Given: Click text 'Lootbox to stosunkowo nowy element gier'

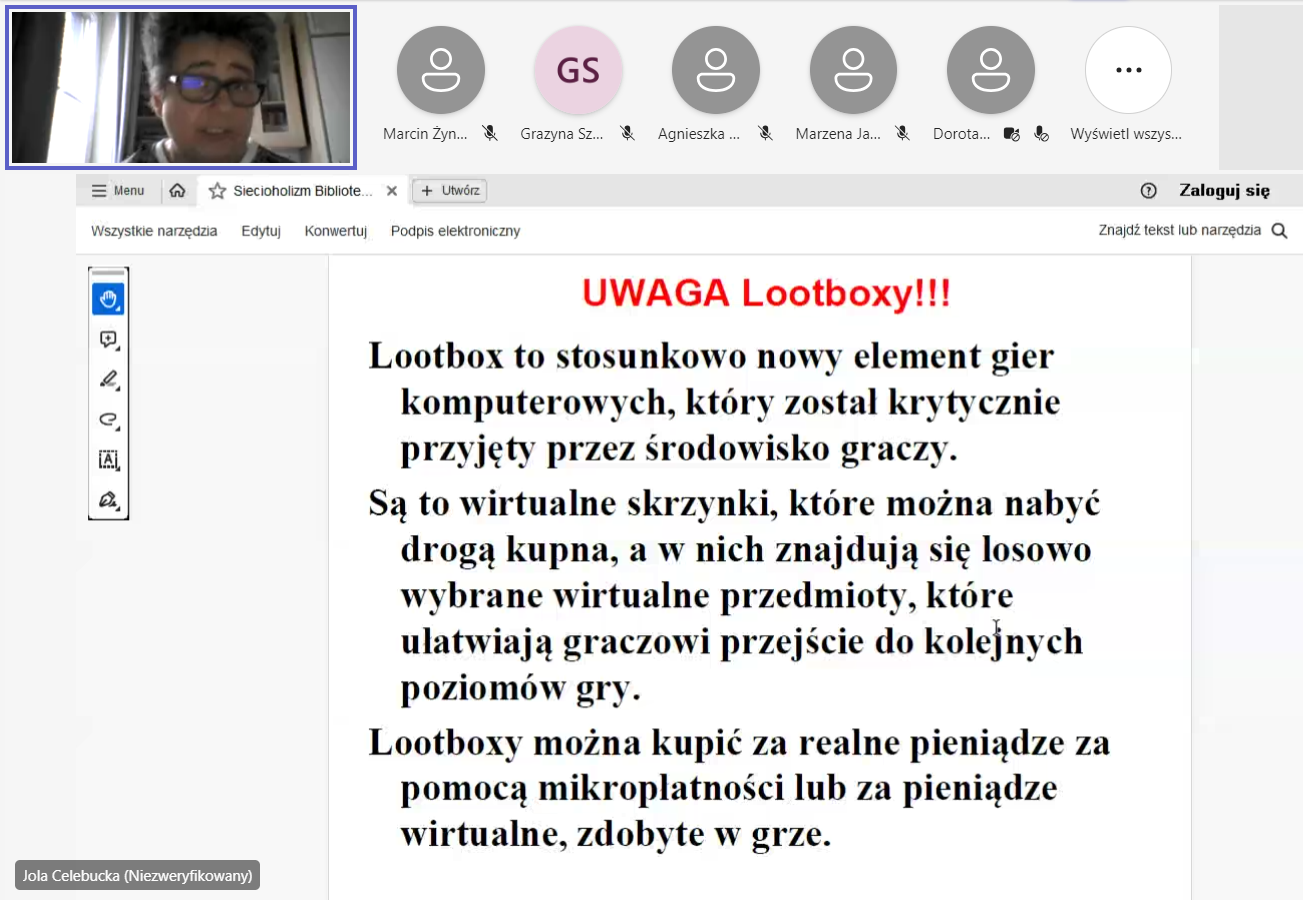Looking at the screenshot, I should tap(711, 356).
